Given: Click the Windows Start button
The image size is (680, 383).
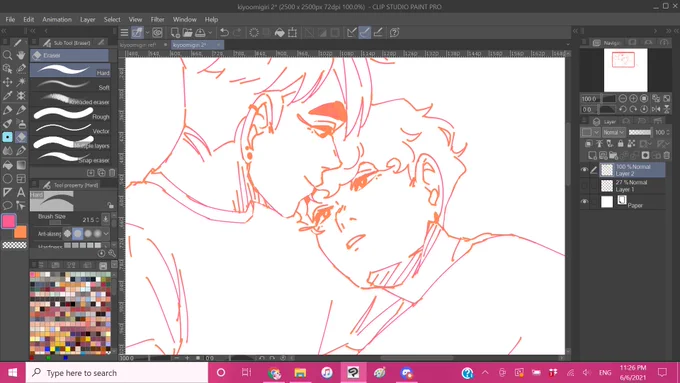Looking at the screenshot, I should pos(13,373).
